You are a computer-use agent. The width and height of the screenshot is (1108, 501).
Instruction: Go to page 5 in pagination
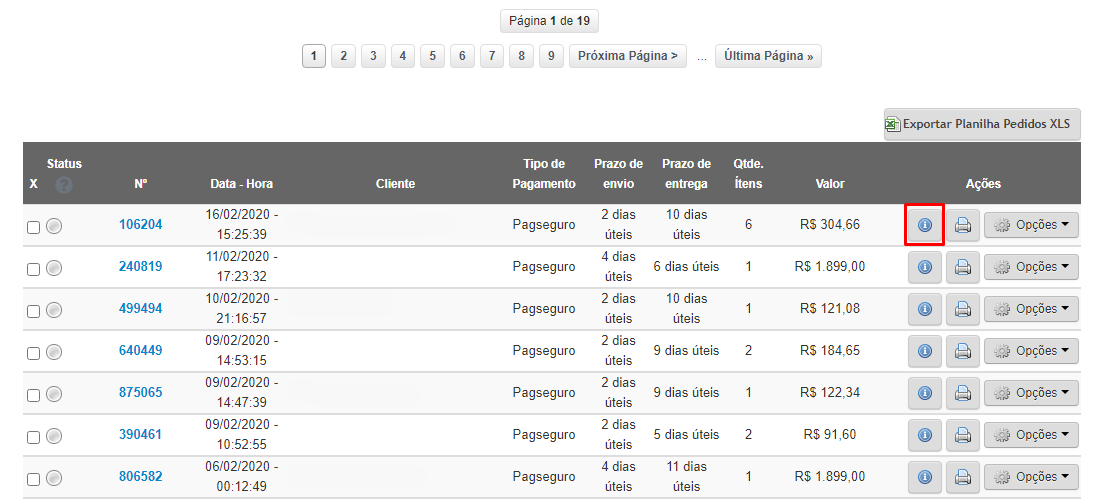pyautogui.click(x=432, y=56)
